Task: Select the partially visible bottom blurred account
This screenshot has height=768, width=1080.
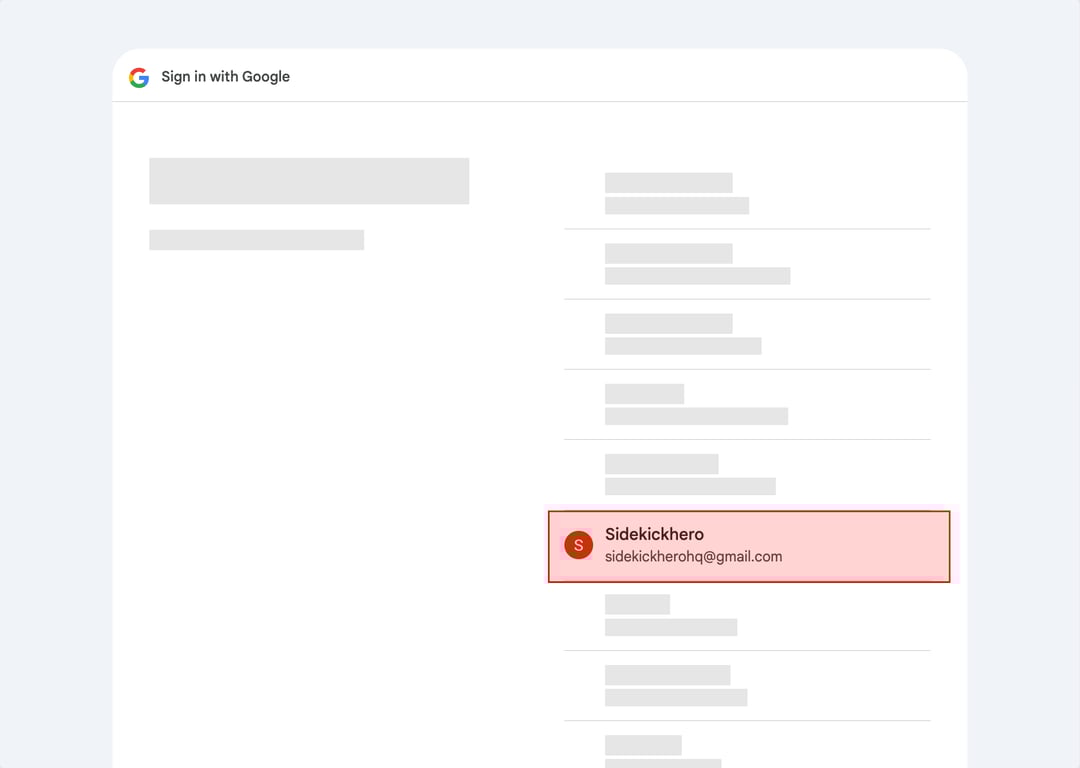Action: pyautogui.click(x=747, y=750)
